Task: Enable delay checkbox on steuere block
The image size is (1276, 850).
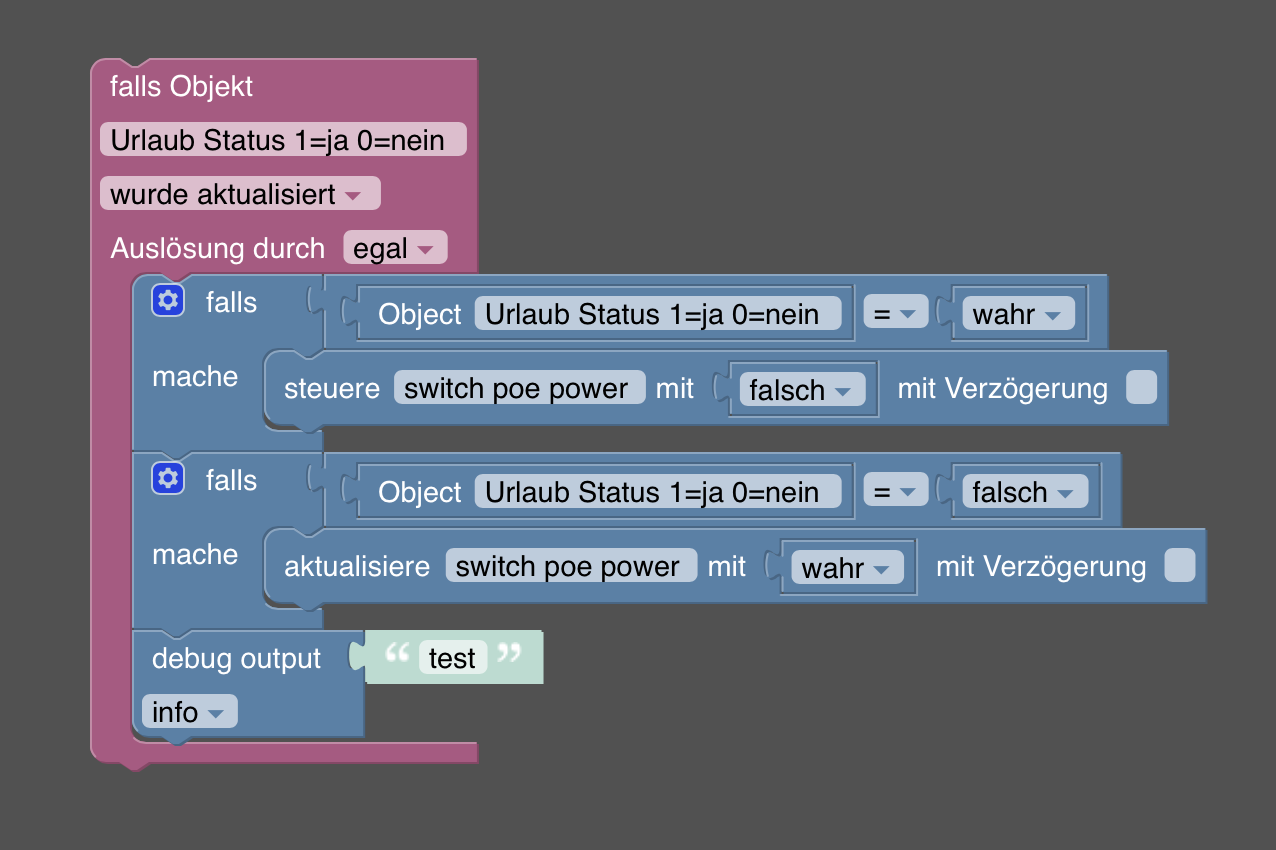Action: [x=1141, y=388]
